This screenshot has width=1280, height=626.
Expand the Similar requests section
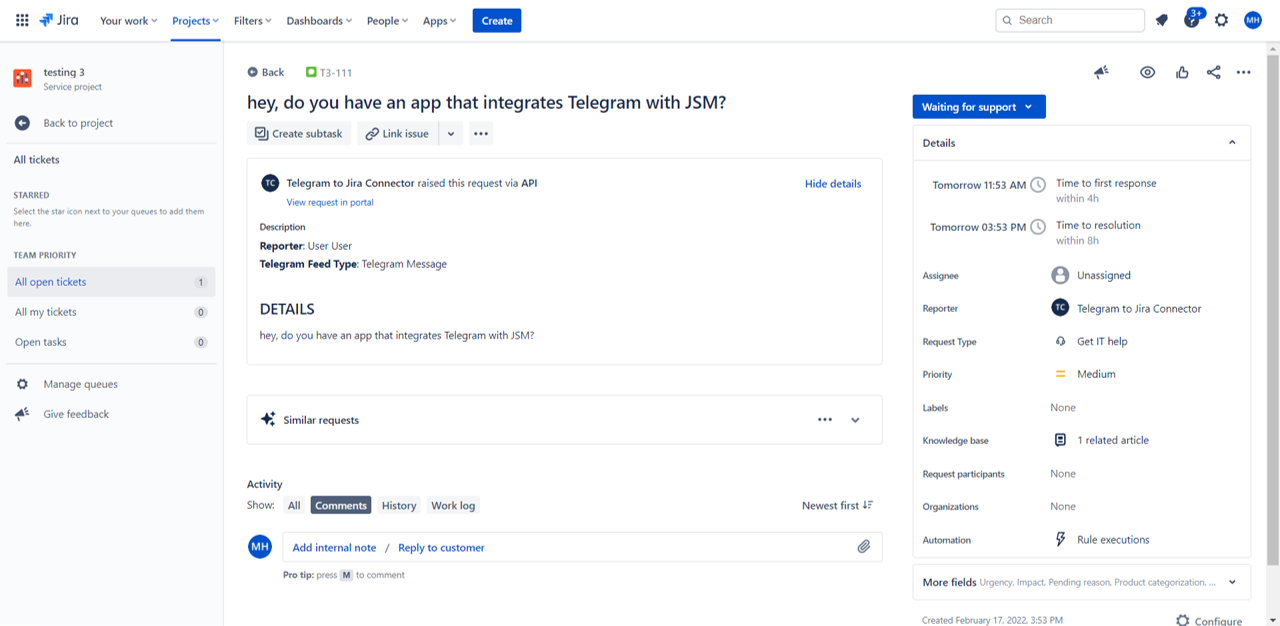point(855,420)
